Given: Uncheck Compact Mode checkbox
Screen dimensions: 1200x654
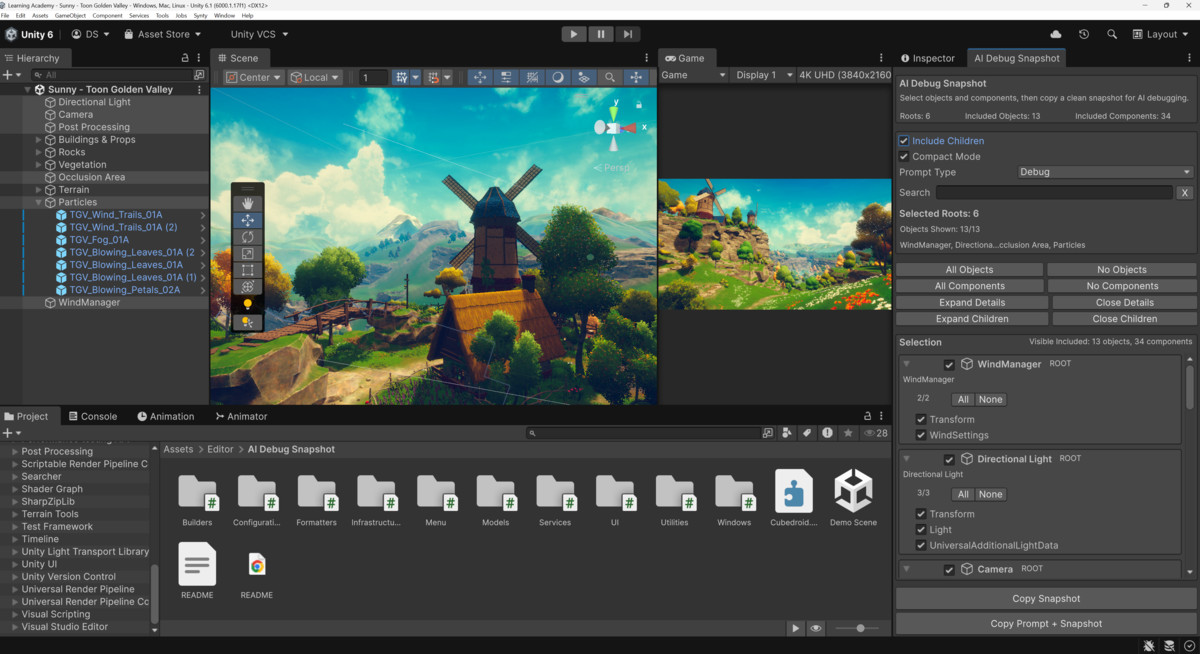Looking at the screenshot, I should 904,157.
